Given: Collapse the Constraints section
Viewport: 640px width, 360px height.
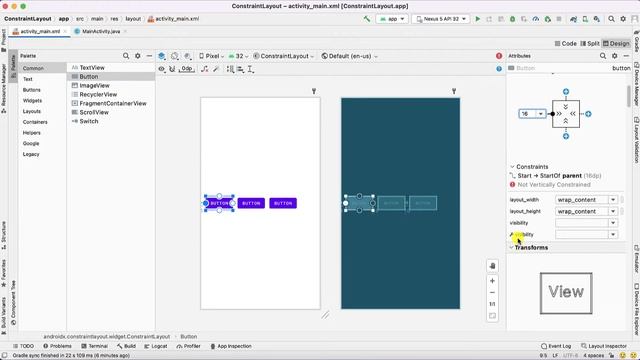Looking at the screenshot, I should pos(512,167).
